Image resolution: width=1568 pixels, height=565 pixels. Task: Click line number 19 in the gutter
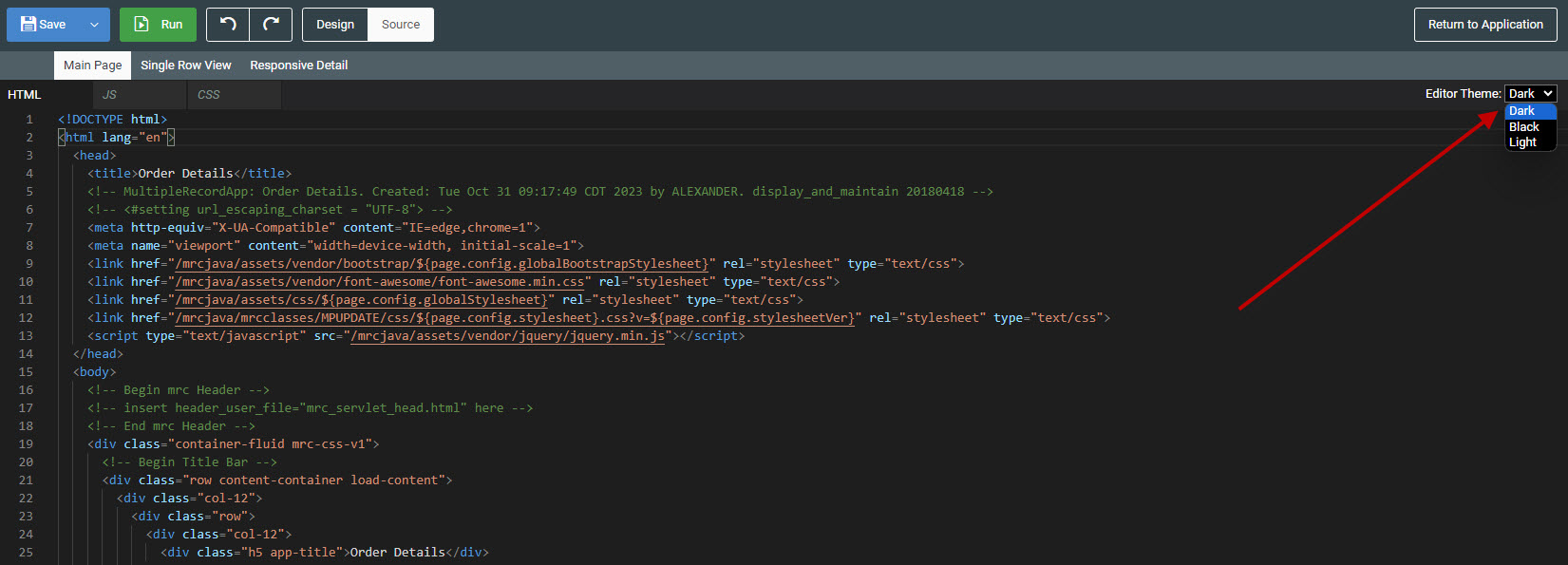[26, 444]
